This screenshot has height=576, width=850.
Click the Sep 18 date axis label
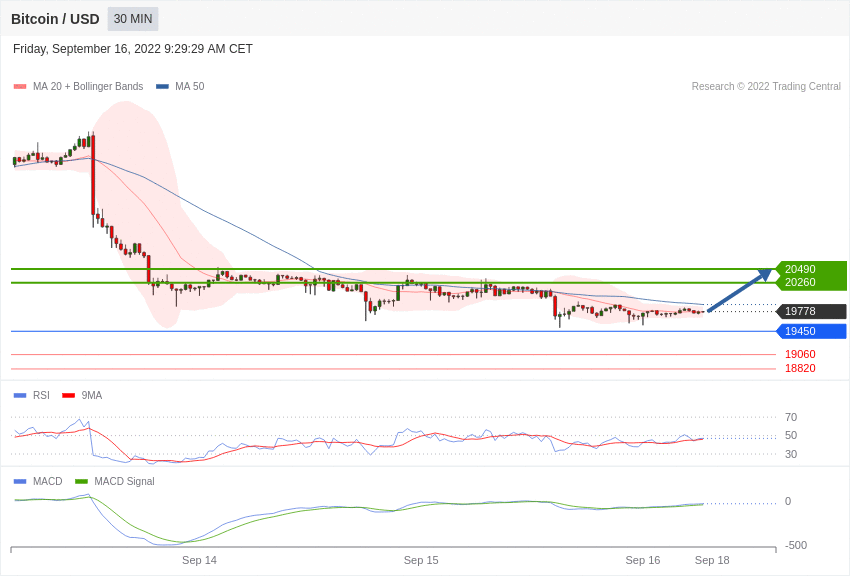[x=712, y=560]
